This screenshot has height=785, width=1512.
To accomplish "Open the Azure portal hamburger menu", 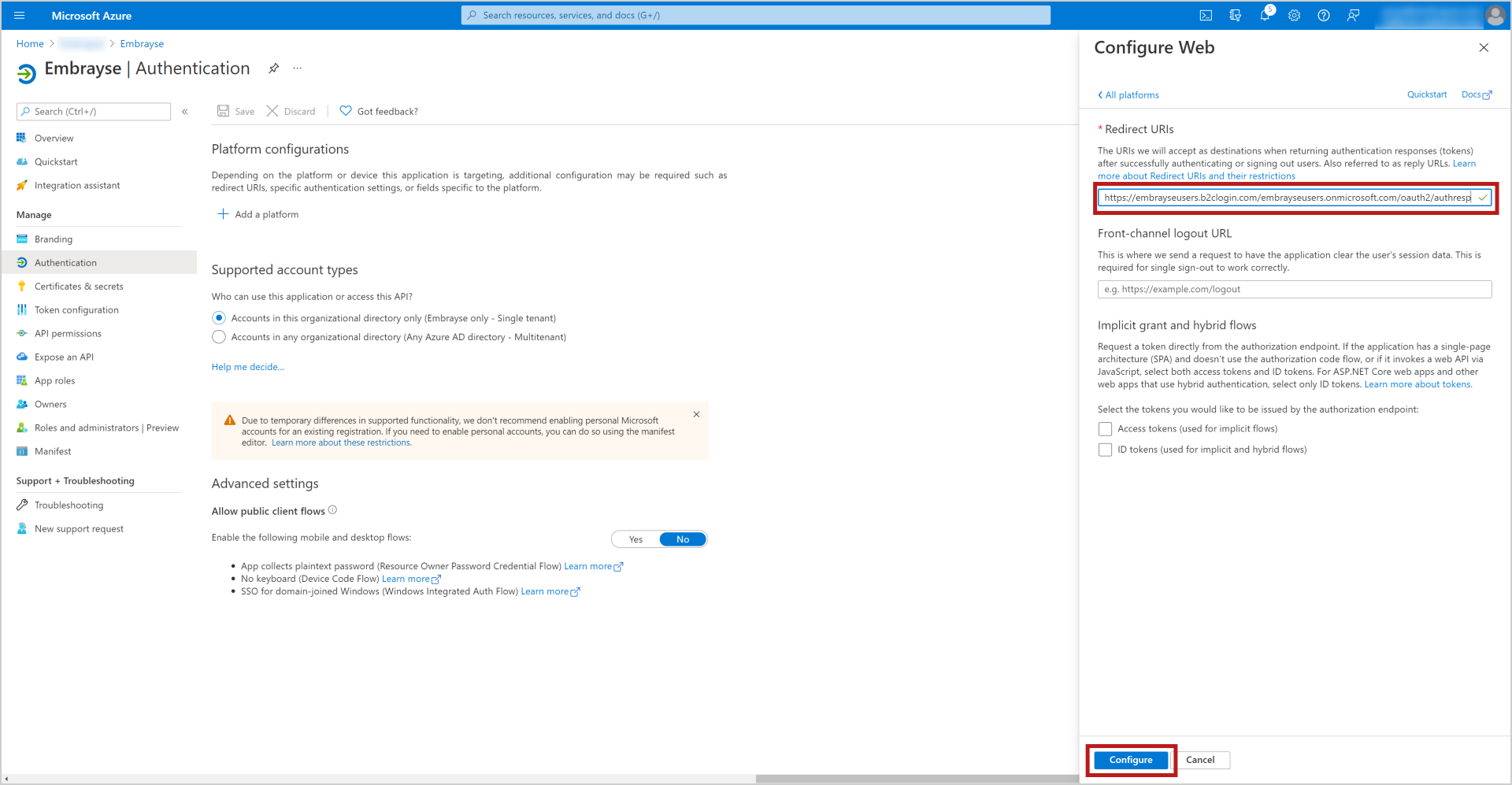I will pos(20,15).
